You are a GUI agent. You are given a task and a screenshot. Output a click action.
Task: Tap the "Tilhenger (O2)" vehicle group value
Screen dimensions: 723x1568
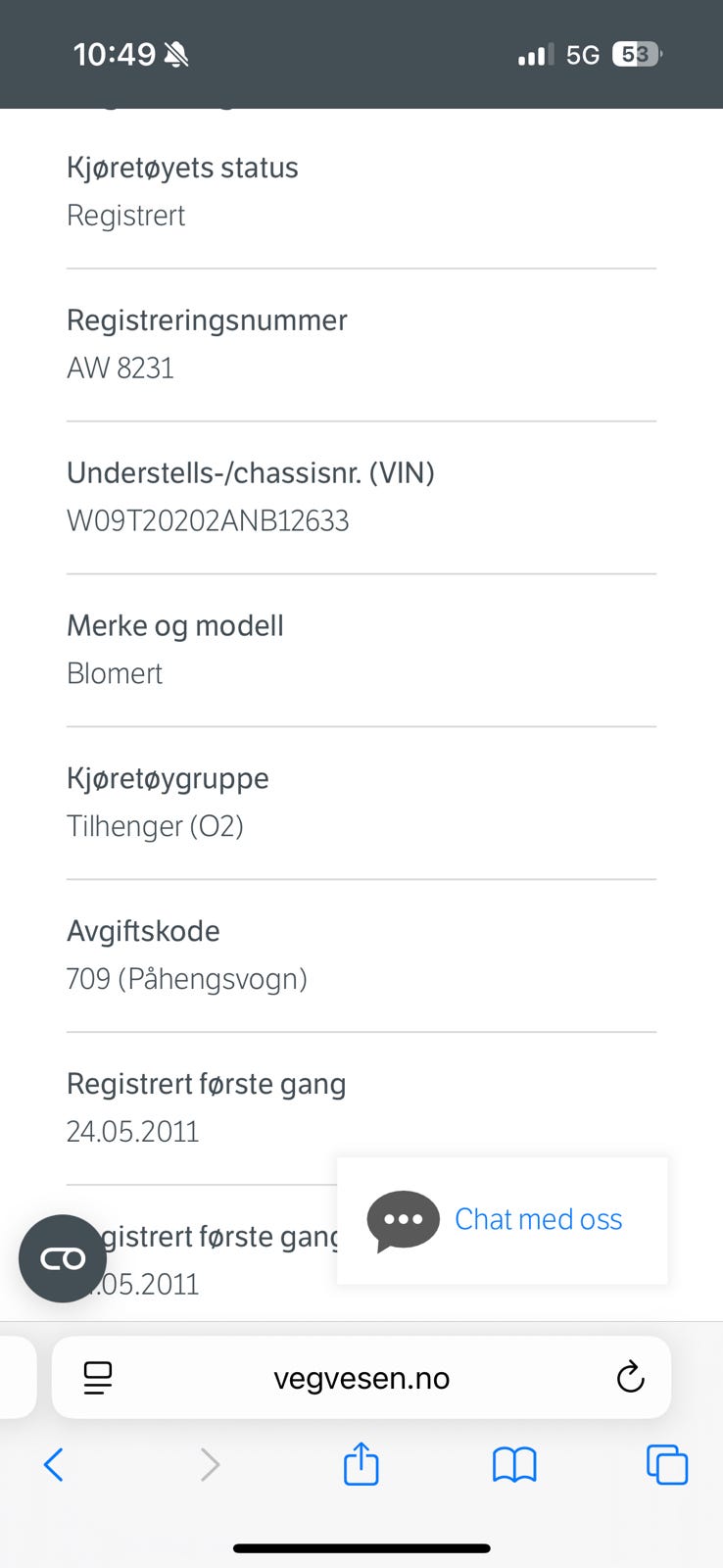[155, 826]
